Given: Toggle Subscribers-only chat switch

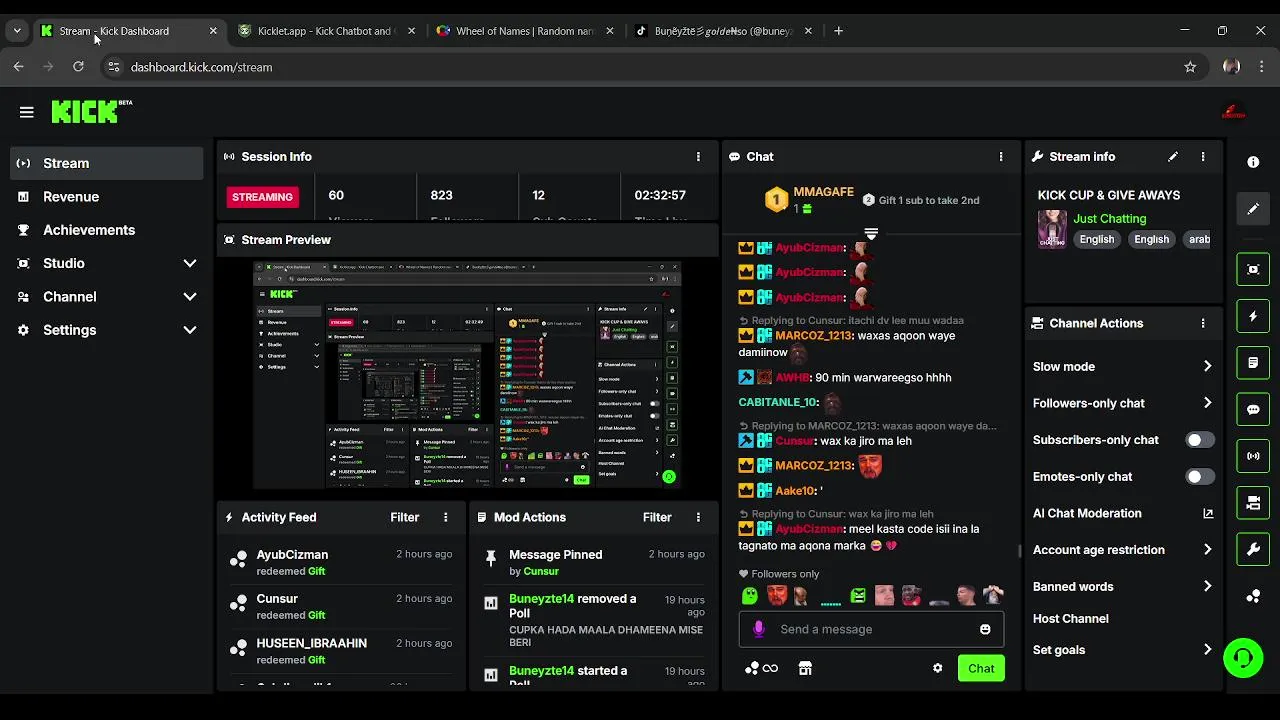Looking at the screenshot, I should click(1200, 440).
